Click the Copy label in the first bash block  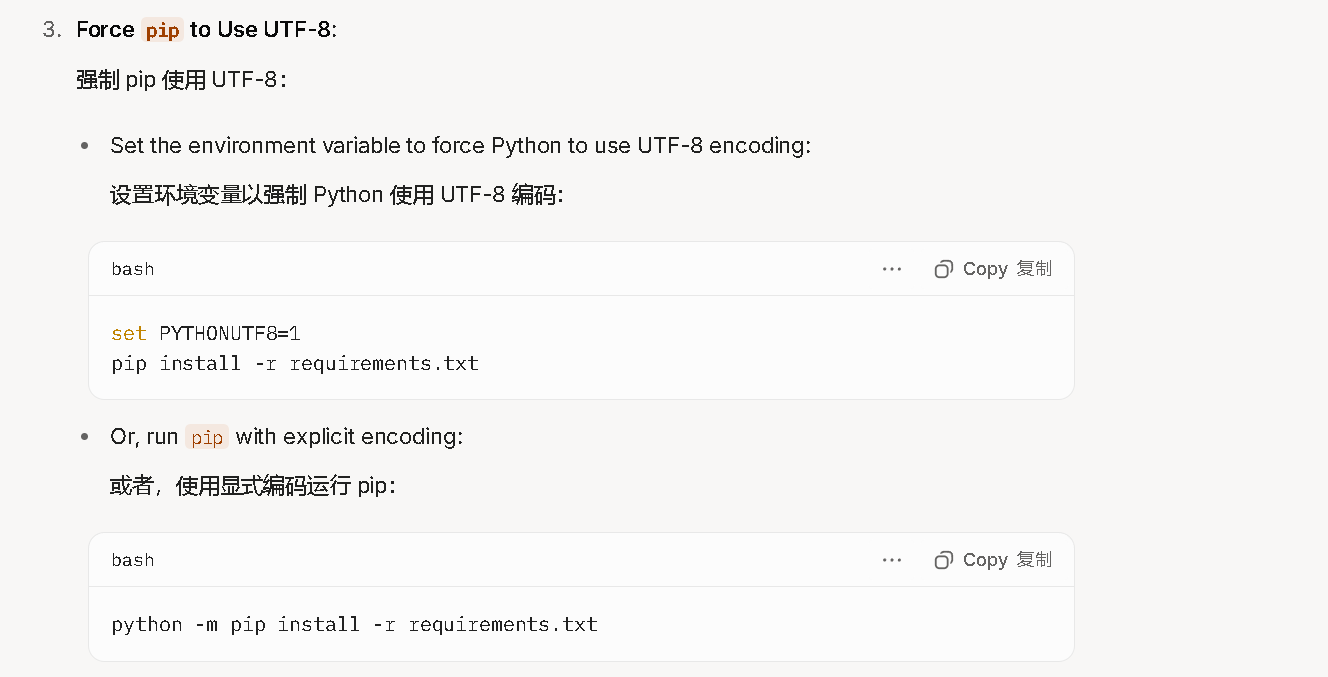pyautogui.click(x=985, y=269)
